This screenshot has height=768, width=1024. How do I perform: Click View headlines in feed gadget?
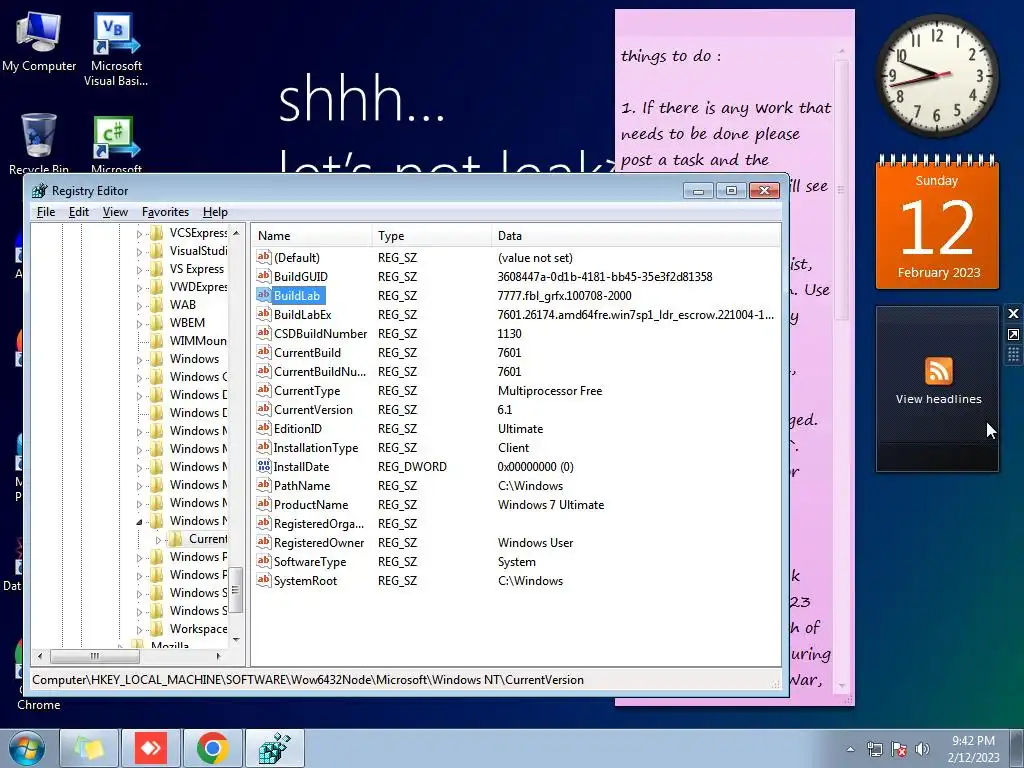click(938, 399)
